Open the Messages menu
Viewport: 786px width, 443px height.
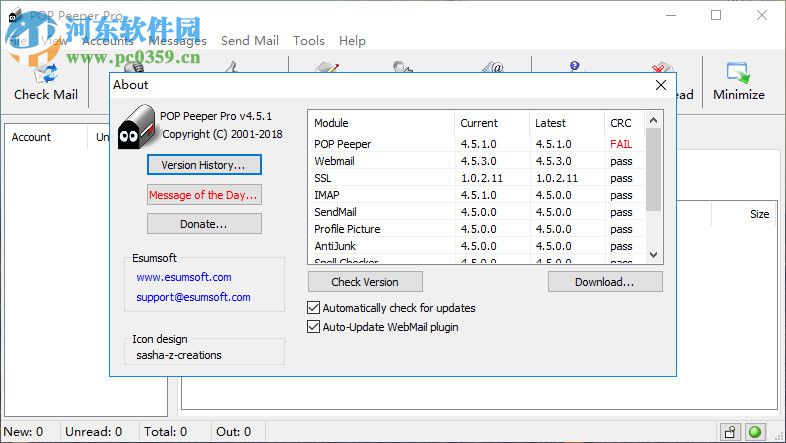(177, 41)
